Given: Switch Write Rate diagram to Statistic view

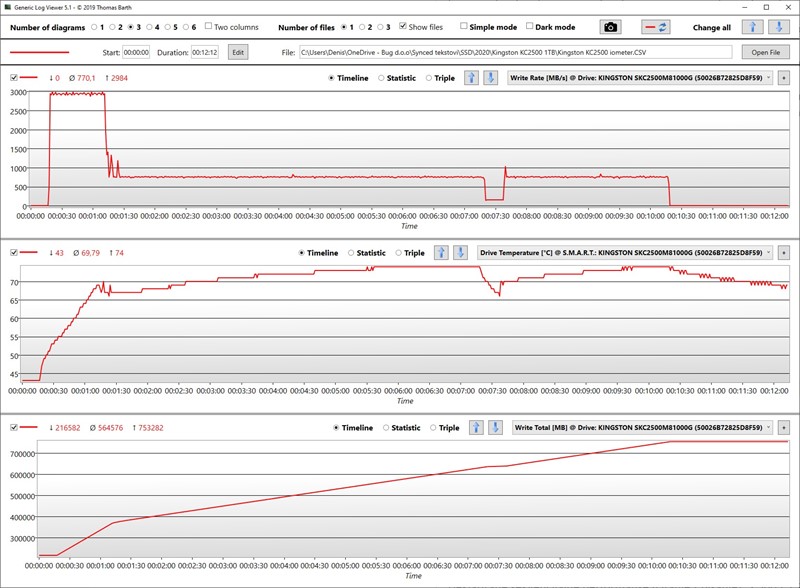Looking at the screenshot, I should click(381, 78).
